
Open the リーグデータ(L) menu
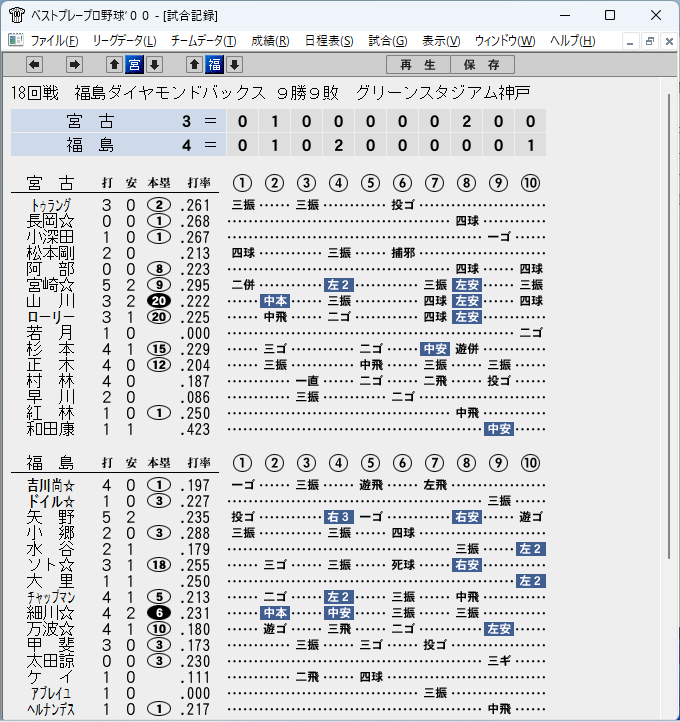pos(124,41)
